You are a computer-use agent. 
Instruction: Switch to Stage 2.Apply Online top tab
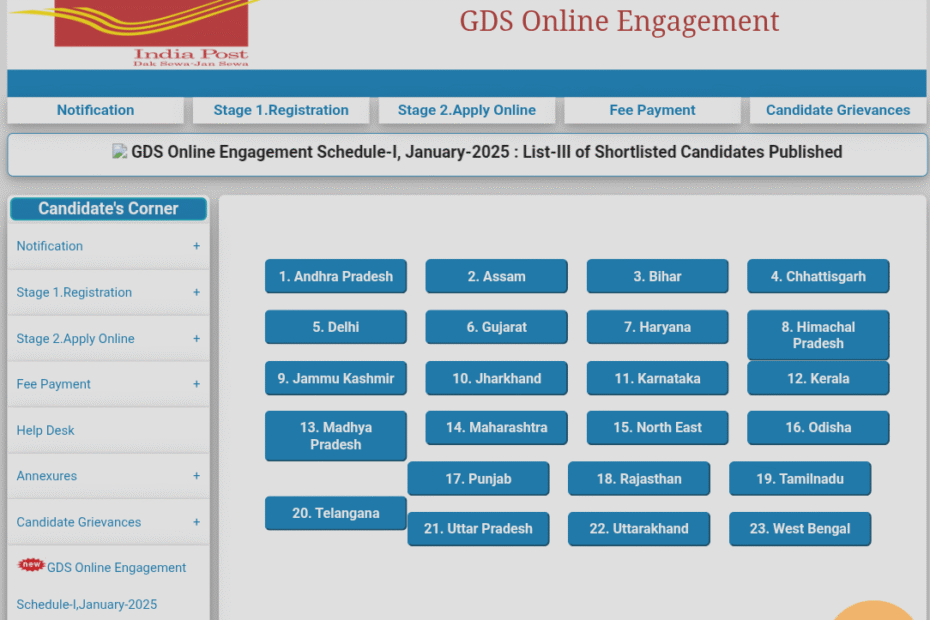[467, 110]
